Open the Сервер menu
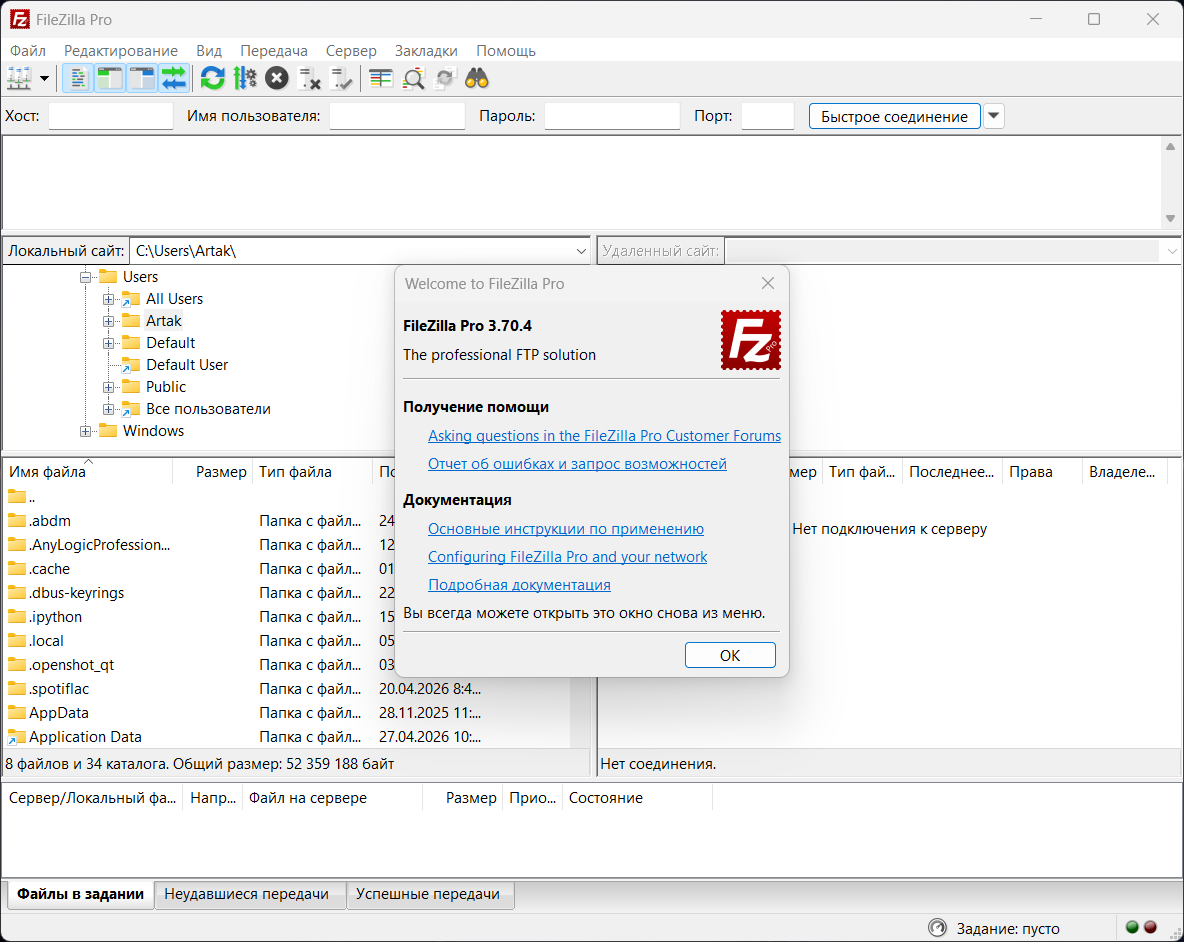1184x942 pixels. tap(351, 51)
